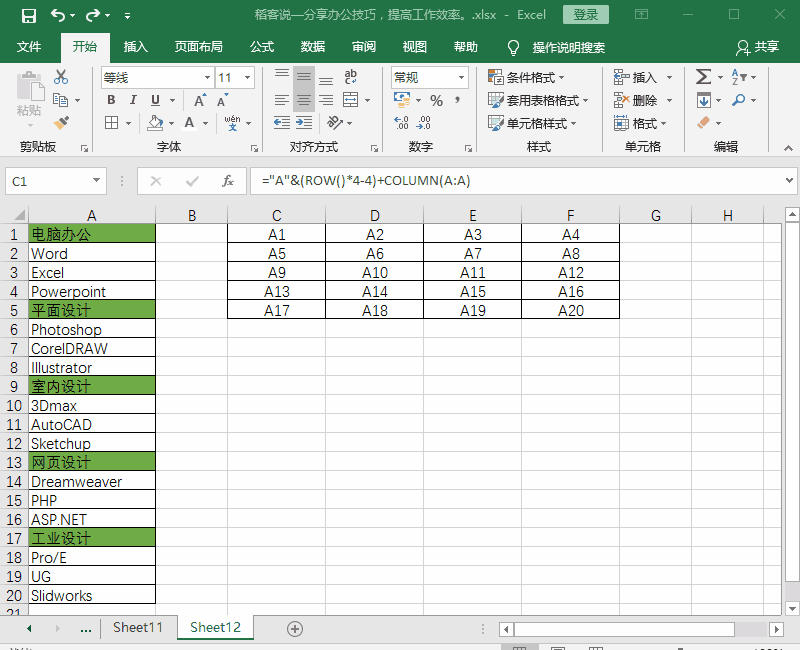Click the 登录 sign-in button
The width and height of the screenshot is (800, 650).
pyautogui.click(x=586, y=15)
